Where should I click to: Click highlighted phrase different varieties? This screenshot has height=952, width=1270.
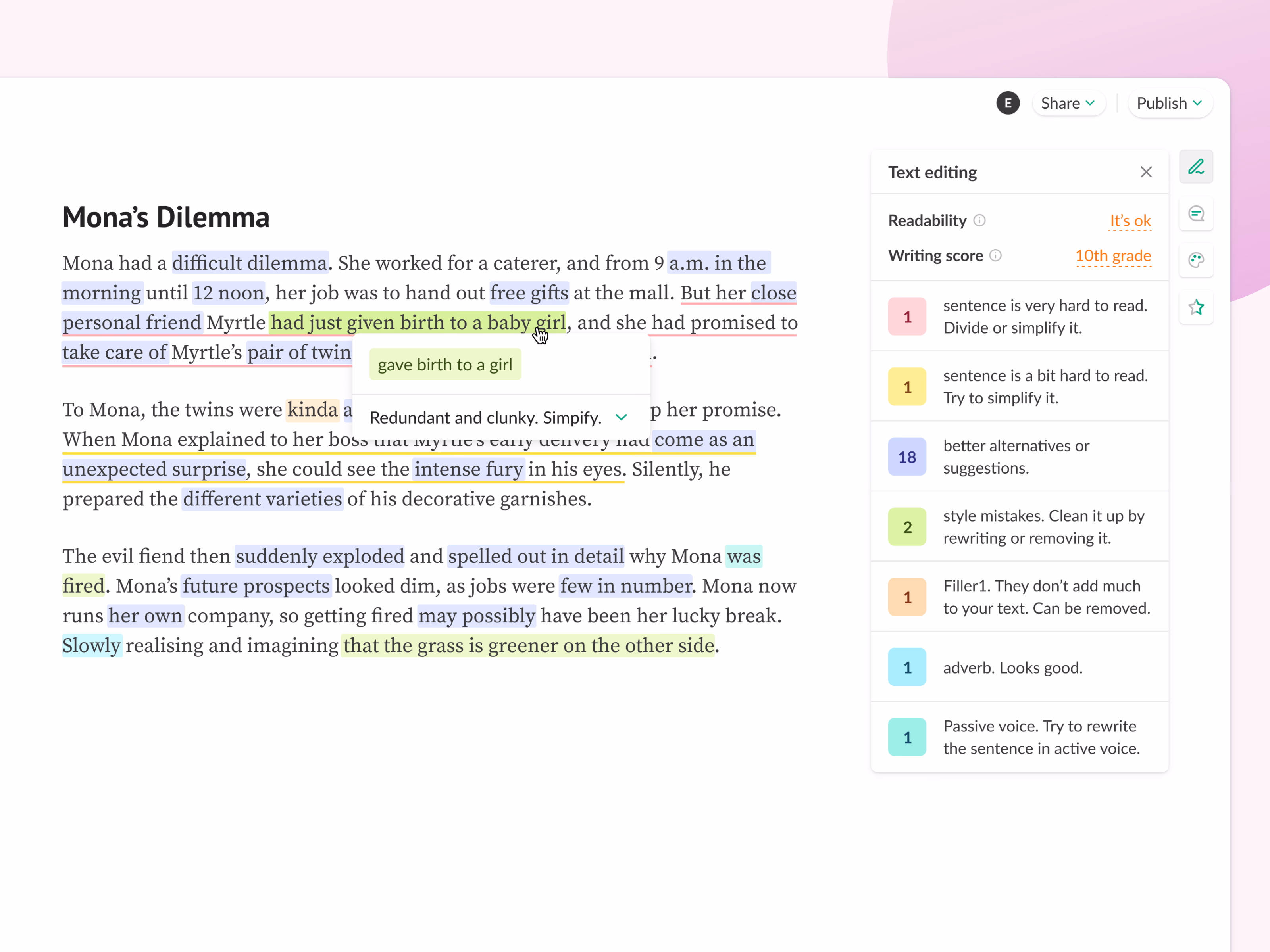point(262,499)
